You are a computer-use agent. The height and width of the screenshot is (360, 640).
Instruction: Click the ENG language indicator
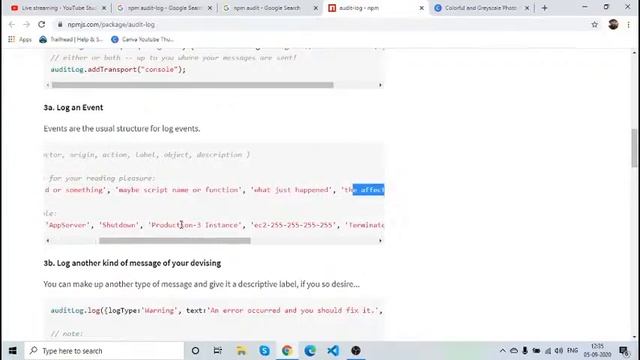pyautogui.click(x=573, y=351)
